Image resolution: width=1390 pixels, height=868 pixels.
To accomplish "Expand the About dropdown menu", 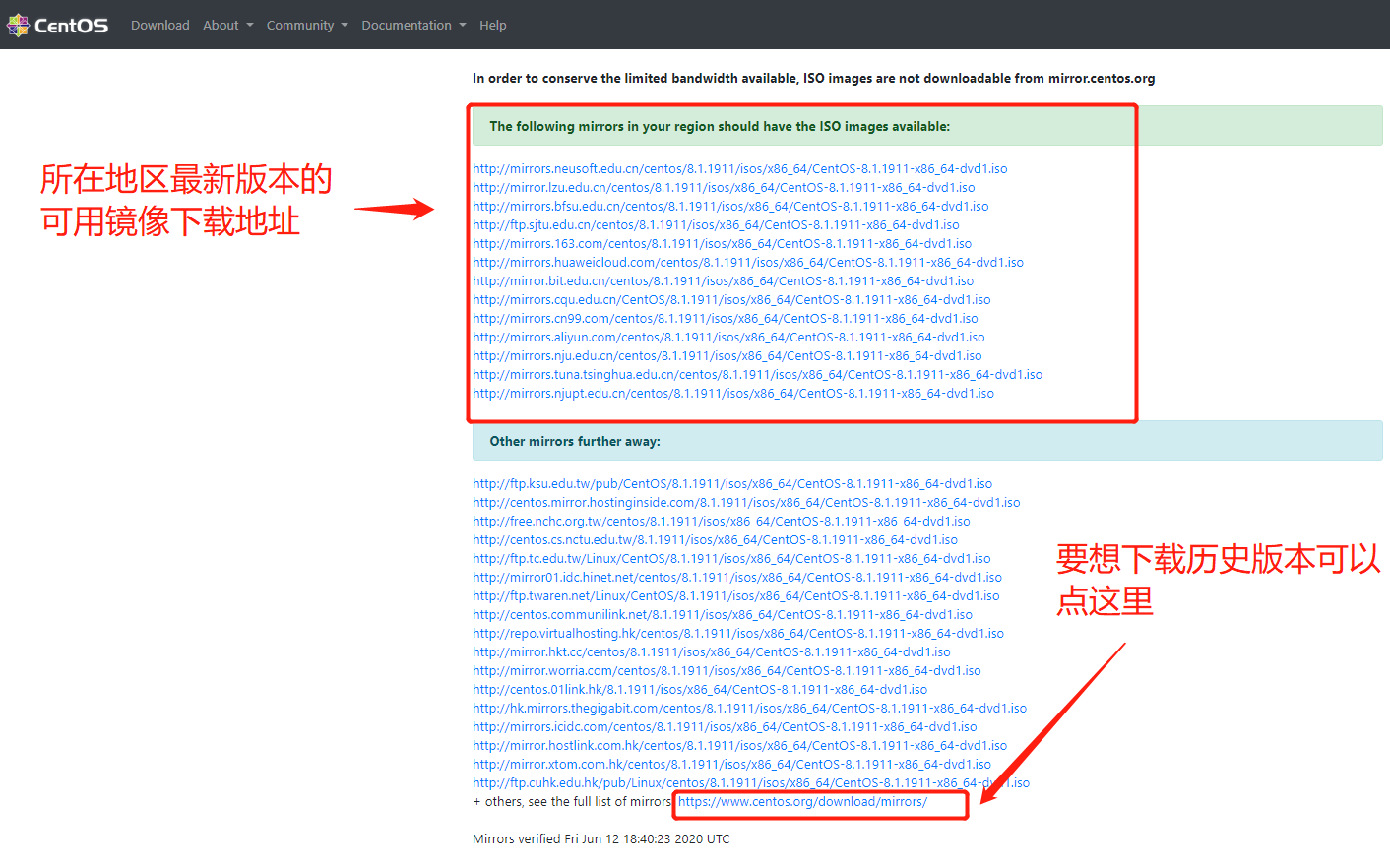I will [227, 25].
